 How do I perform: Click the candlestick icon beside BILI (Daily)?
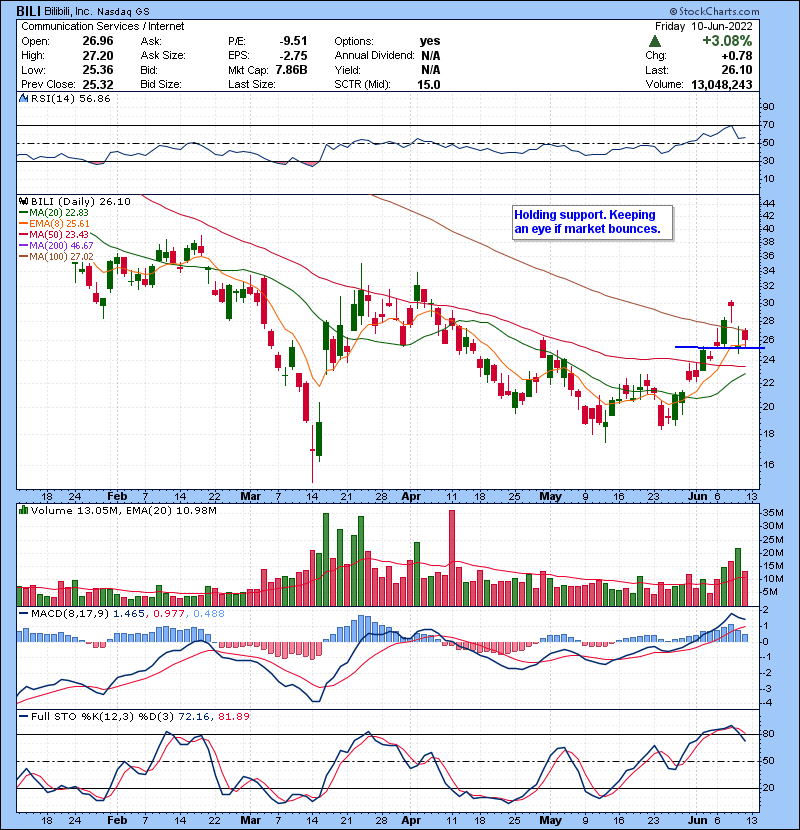coord(23,201)
